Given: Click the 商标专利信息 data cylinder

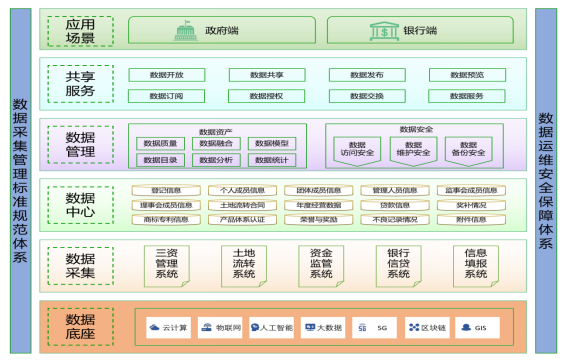Looking at the screenshot, I should click(x=166, y=220).
